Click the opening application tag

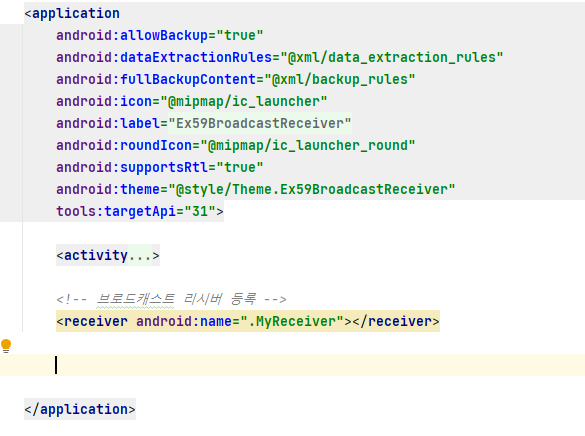pyautogui.click(x=72, y=13)
